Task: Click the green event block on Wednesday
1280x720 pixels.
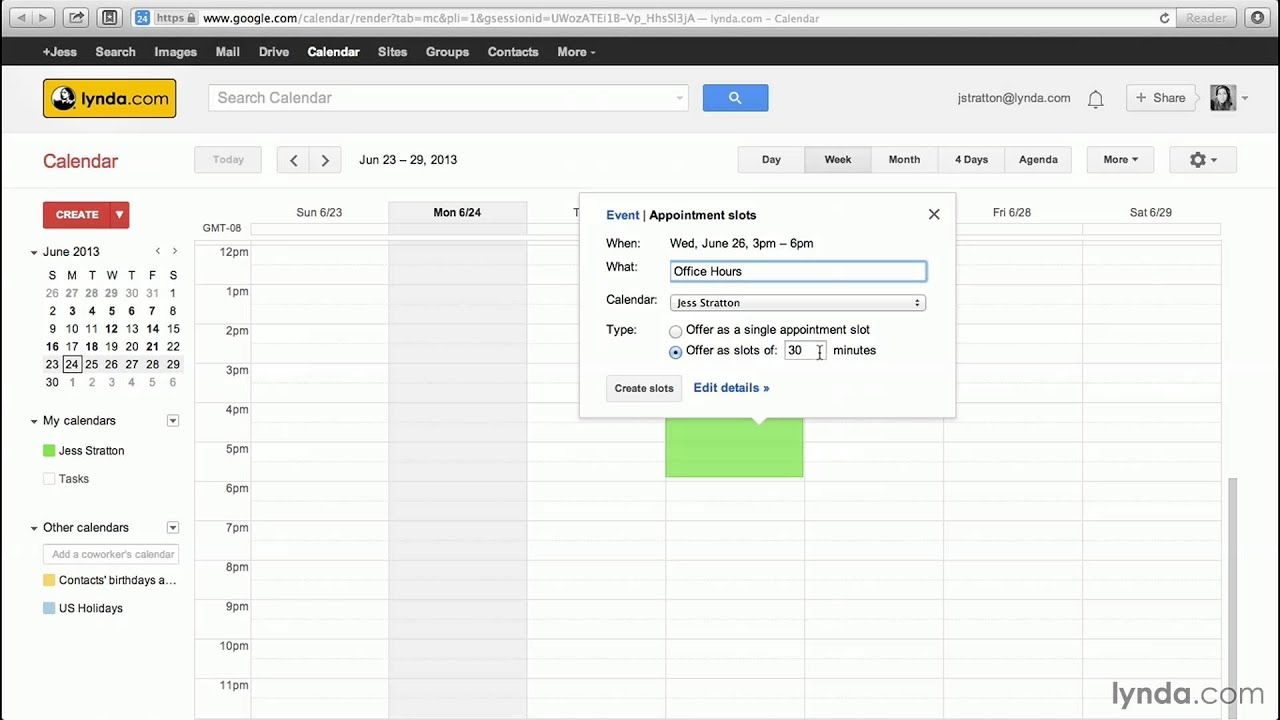Action: (x=734, y=447)
